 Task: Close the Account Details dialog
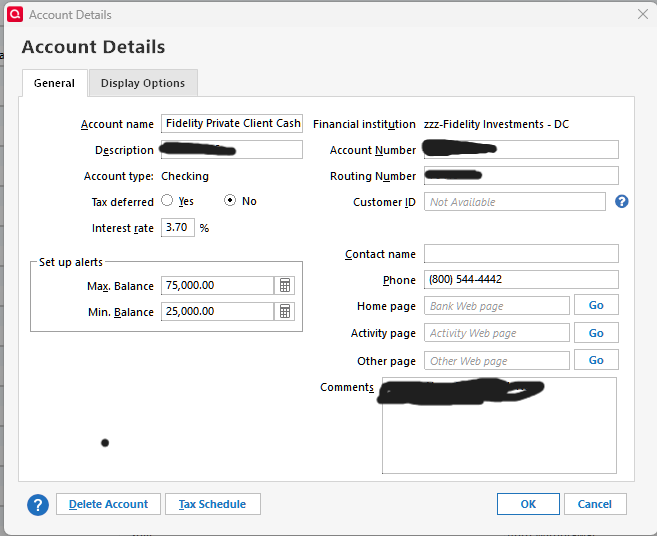pyautogui.click(x=642, y=14)
